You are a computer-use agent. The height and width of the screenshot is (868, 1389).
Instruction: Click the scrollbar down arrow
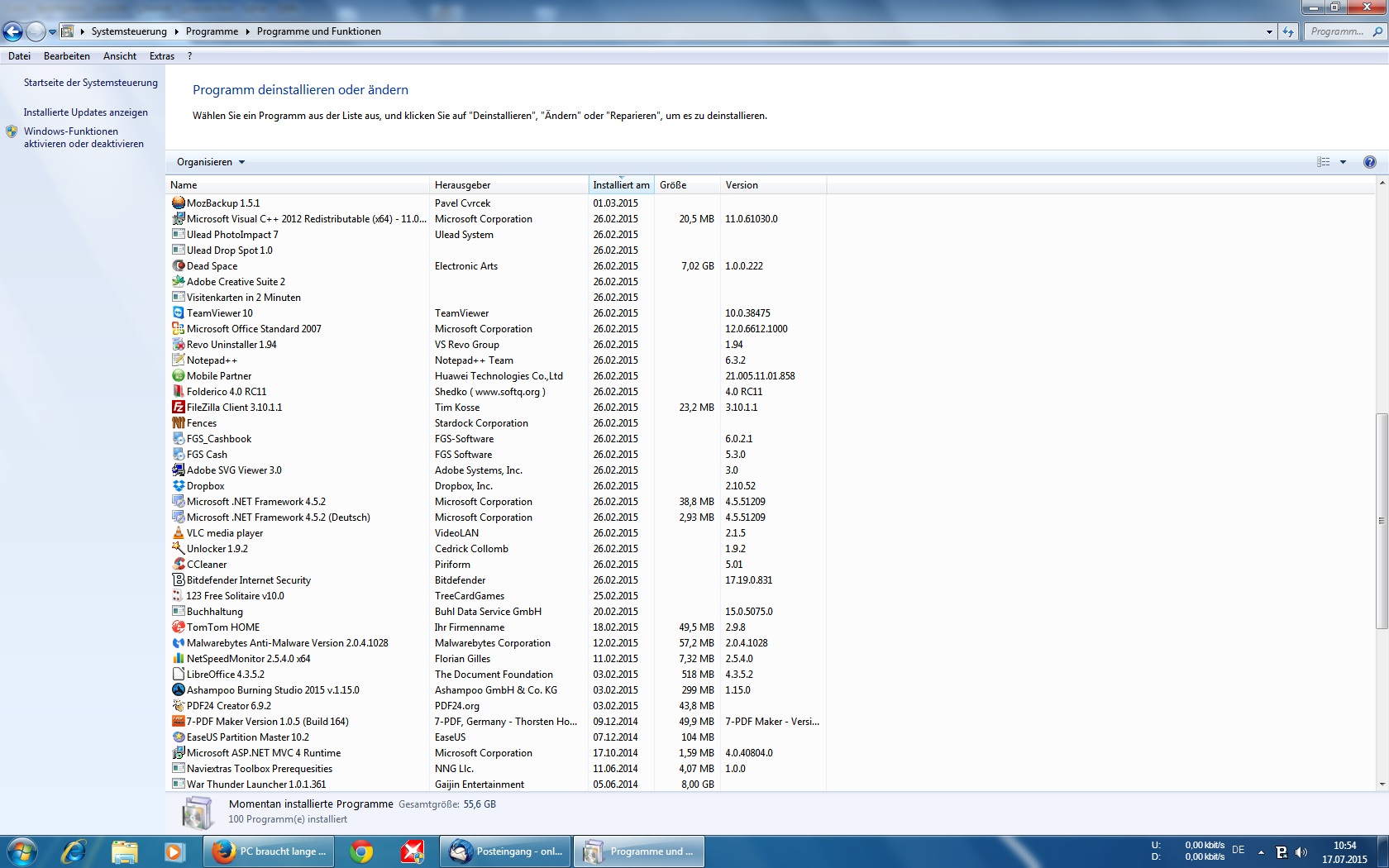coord(1381,785)
